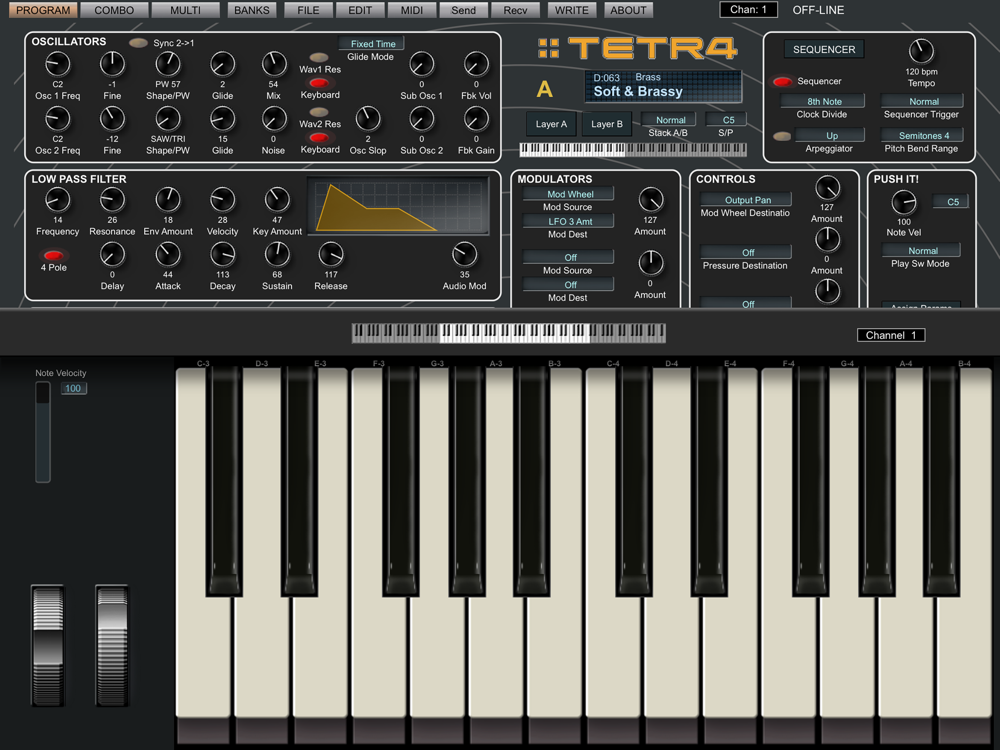
Task: Click the Tempo knob in sequencer
Action: tap(921, 52)
